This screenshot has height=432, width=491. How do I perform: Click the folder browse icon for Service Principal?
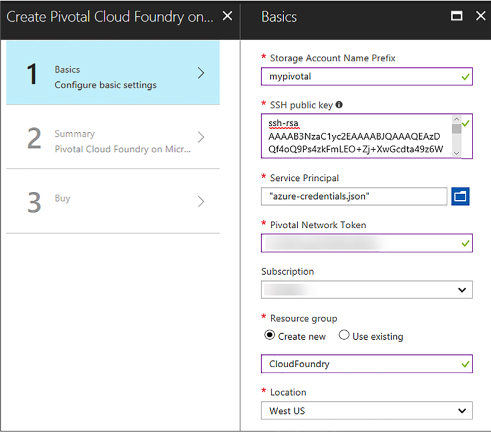pyautogui.click(x=460, y=196)
